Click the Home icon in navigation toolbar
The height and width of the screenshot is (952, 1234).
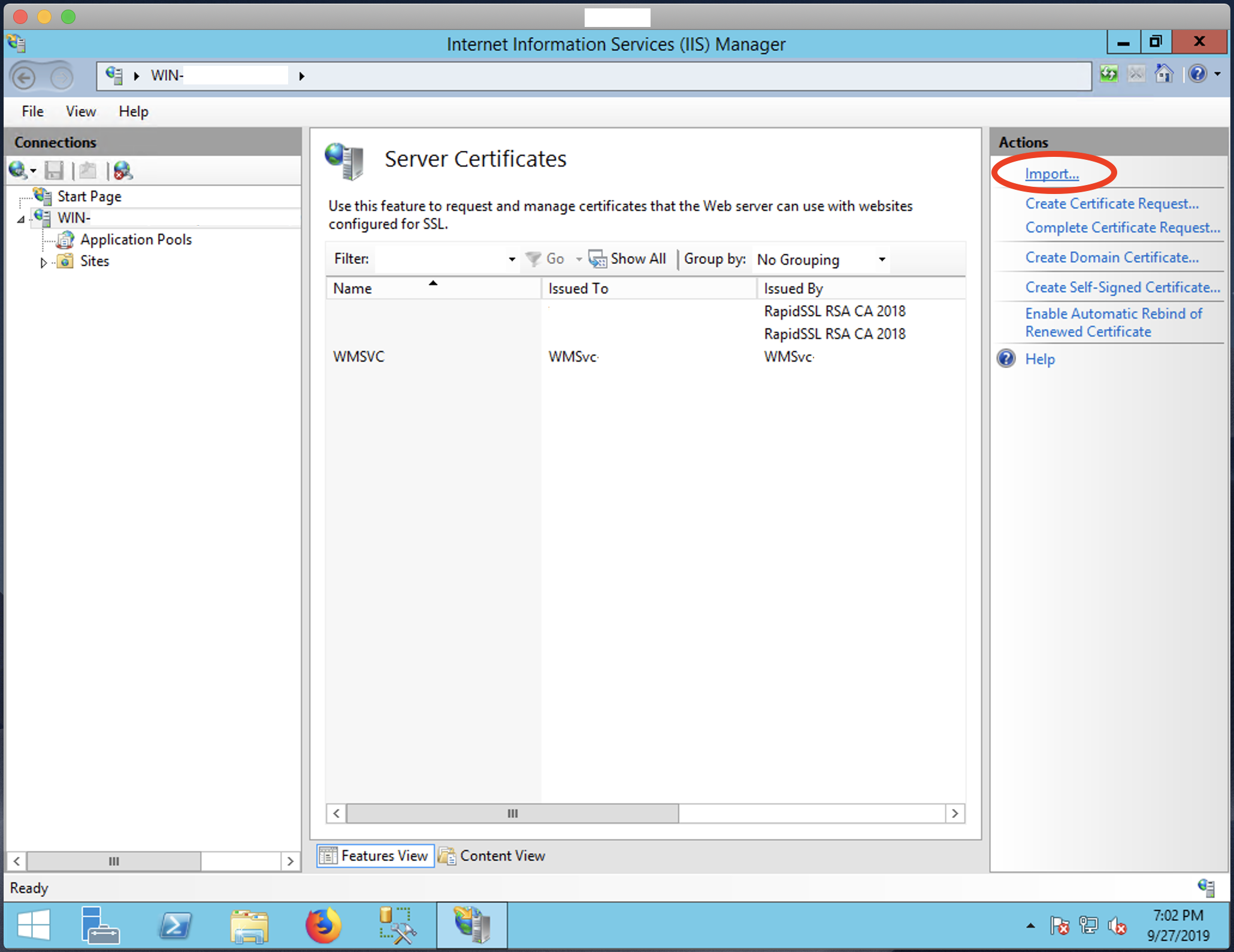[x=1164, y=74]
